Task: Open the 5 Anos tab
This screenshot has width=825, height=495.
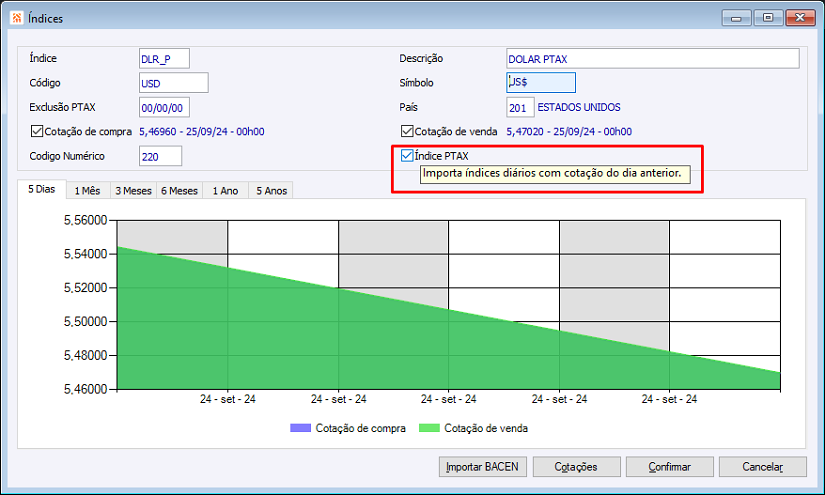Action: 271,190
